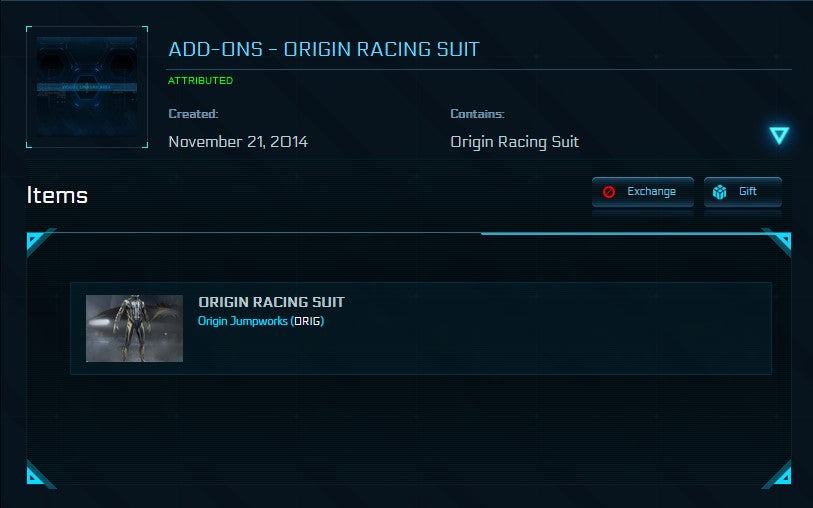
Task: Click the bottom-left corner bracket of Items panel
Action: [x=38, y=474]
